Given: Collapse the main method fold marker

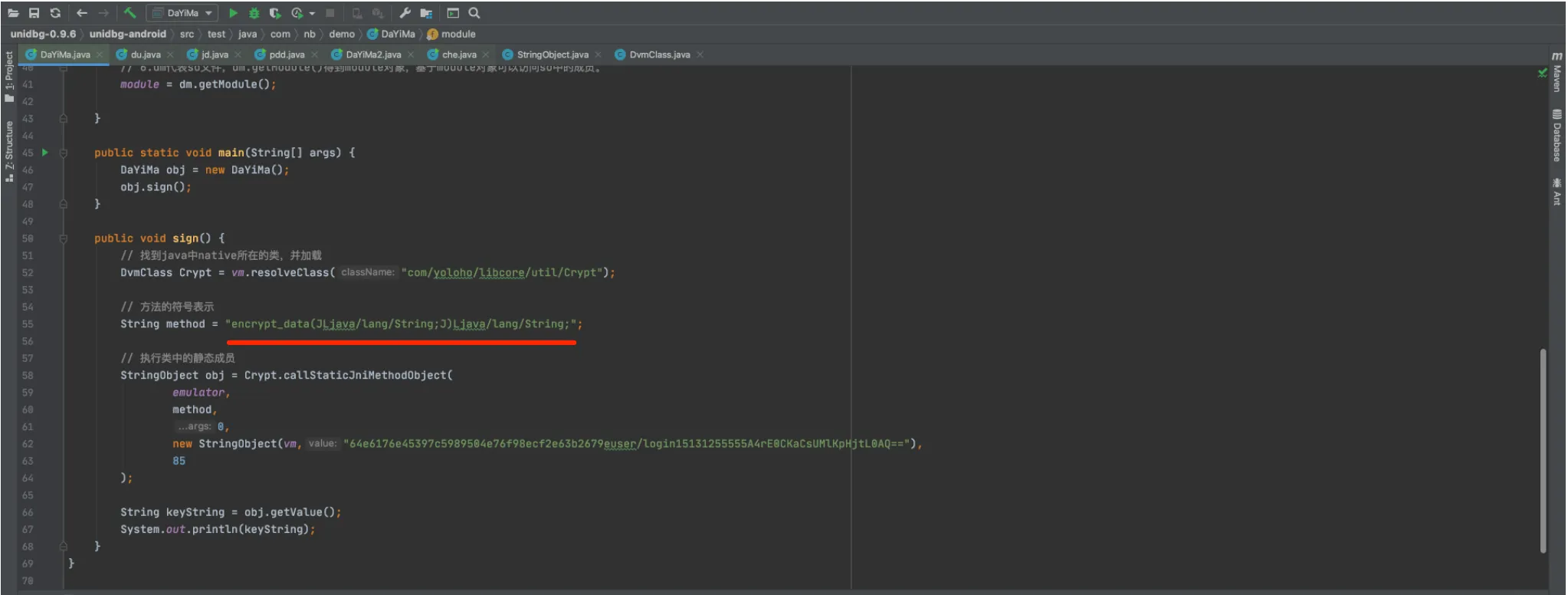Looking at the screenshot, I should pyautogui.click(x=64, y=153).
